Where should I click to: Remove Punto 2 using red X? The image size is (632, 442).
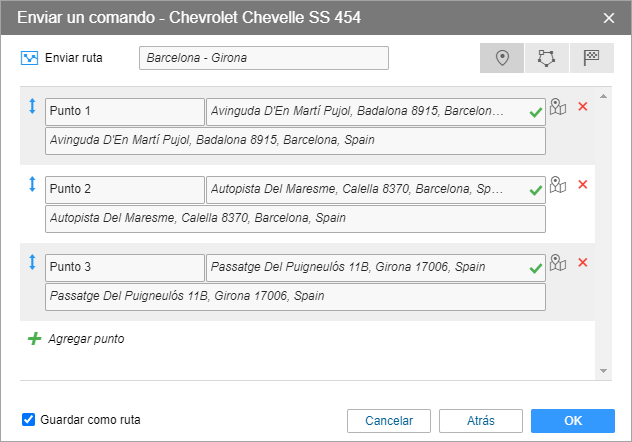pyautogui.click(x=583, y=185)
